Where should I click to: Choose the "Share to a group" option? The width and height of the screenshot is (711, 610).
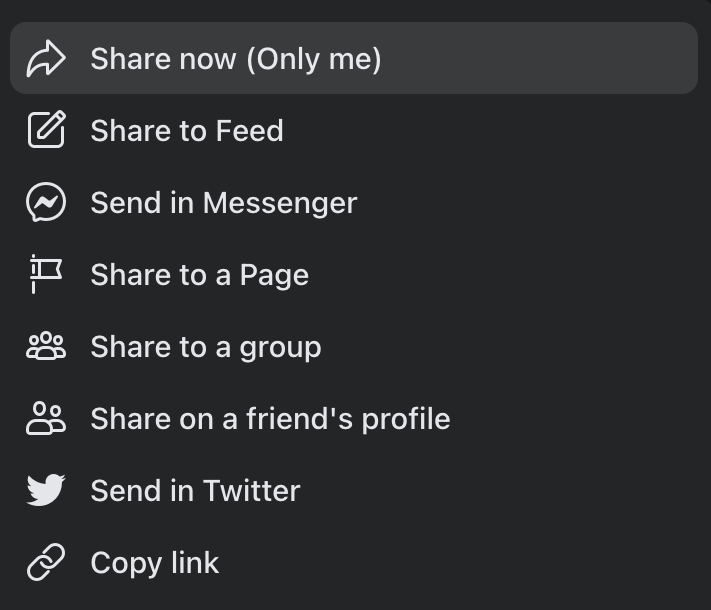coord(205,347)
